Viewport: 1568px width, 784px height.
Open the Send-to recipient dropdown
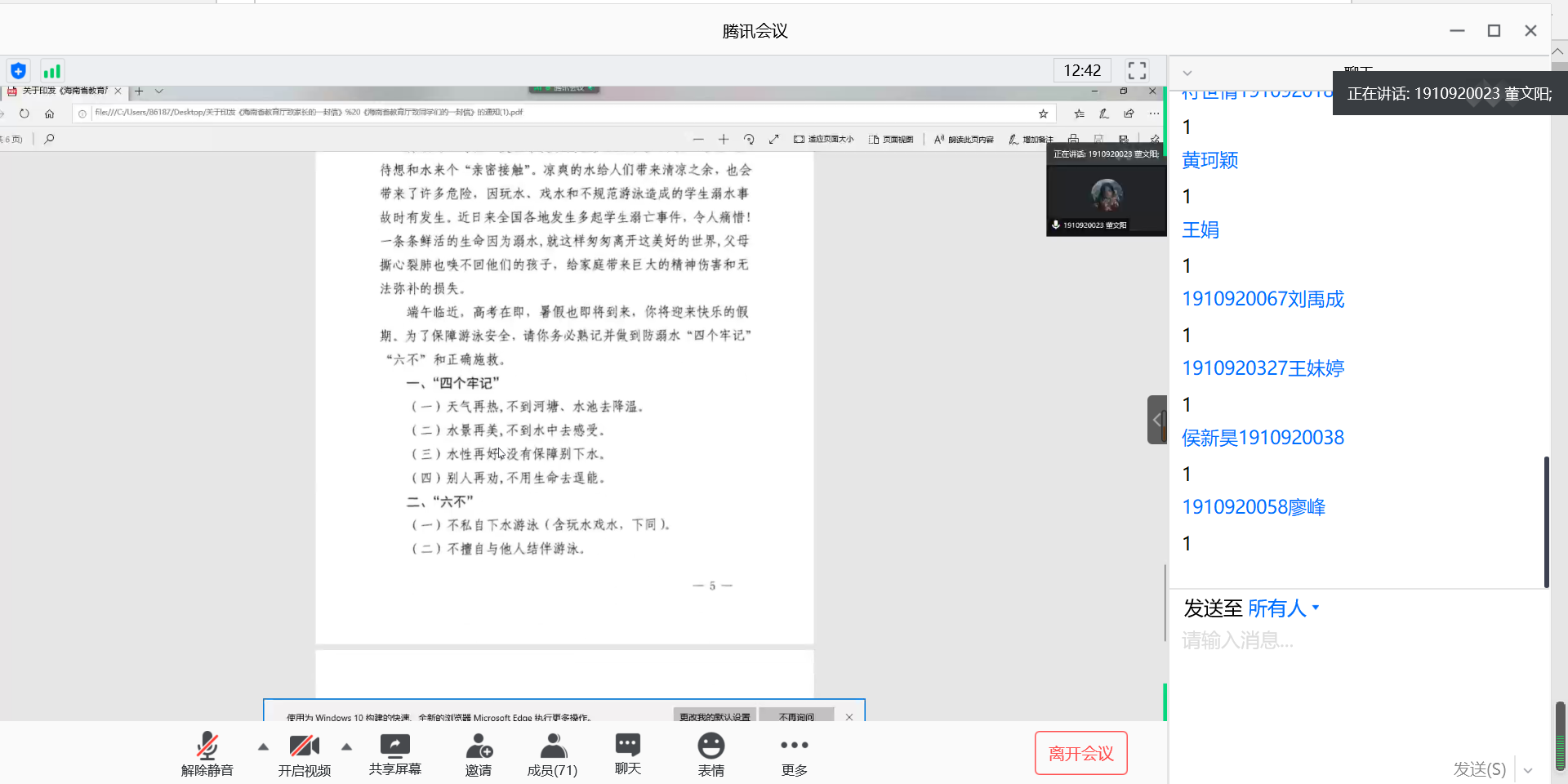point(1283,608)
